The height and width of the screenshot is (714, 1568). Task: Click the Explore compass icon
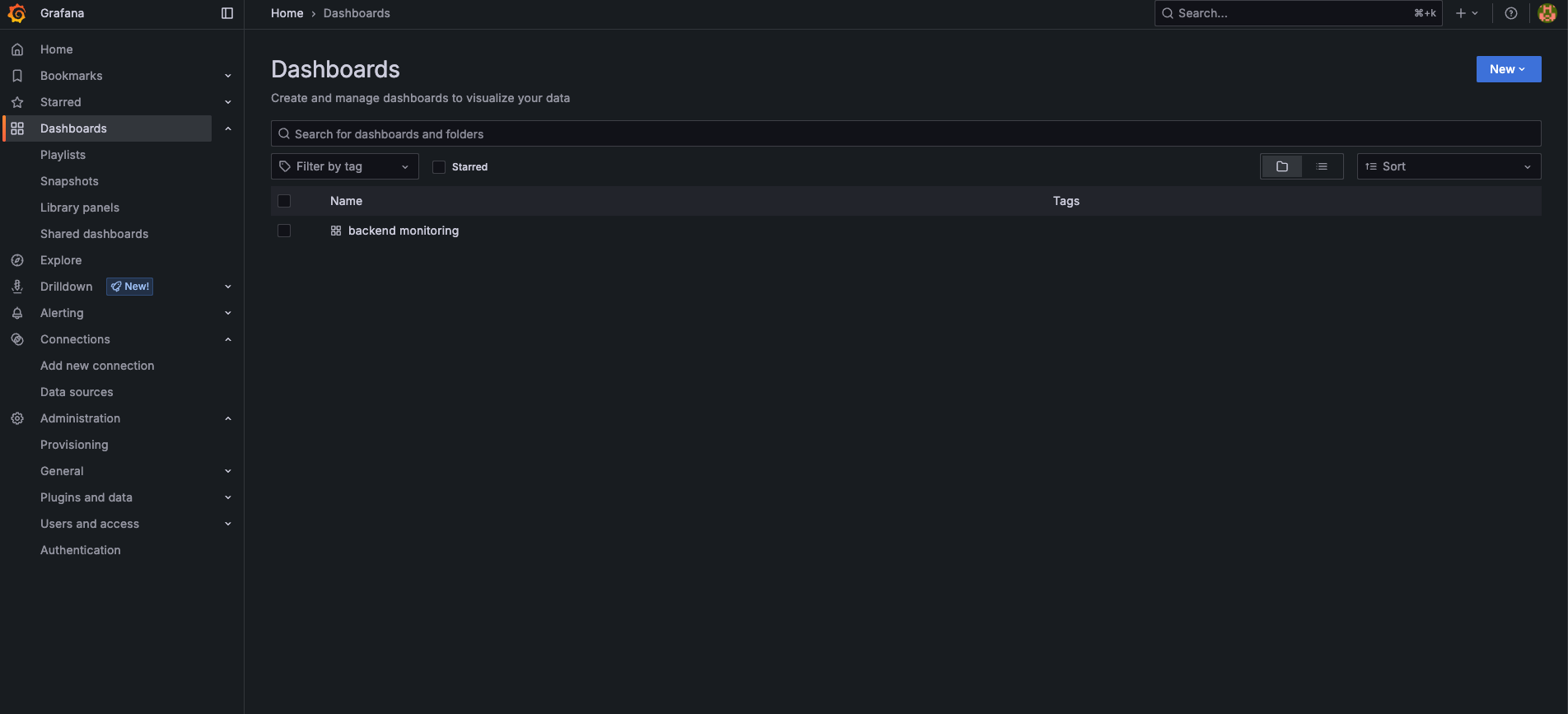coord(17,260)
